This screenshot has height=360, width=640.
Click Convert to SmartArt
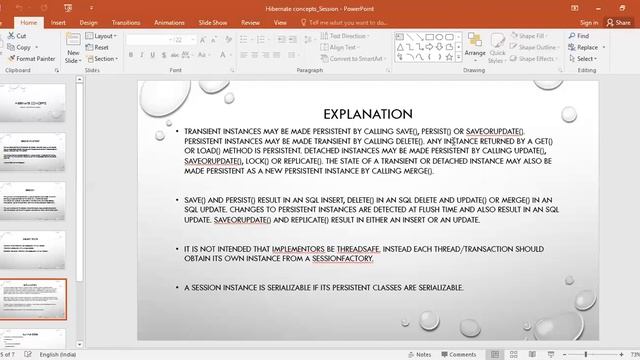[x=353, y=59]
